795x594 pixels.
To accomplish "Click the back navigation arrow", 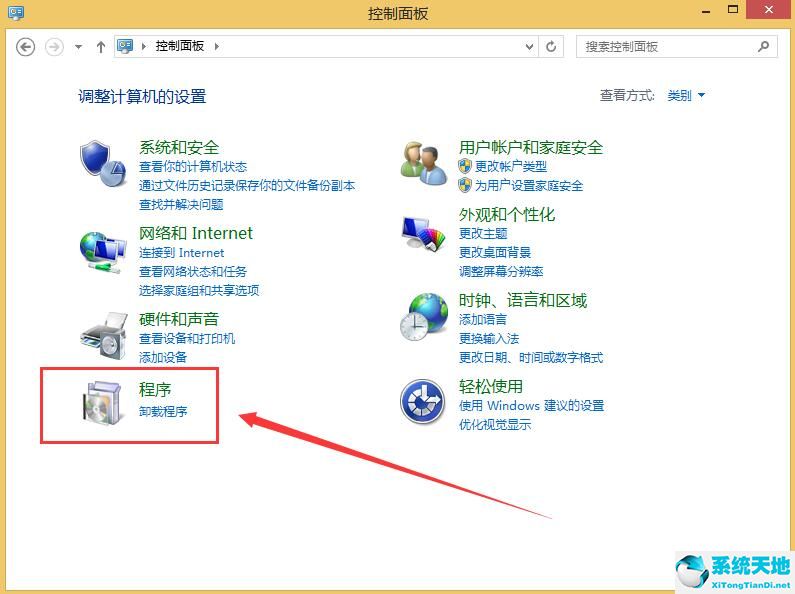I will pos(25,47).
